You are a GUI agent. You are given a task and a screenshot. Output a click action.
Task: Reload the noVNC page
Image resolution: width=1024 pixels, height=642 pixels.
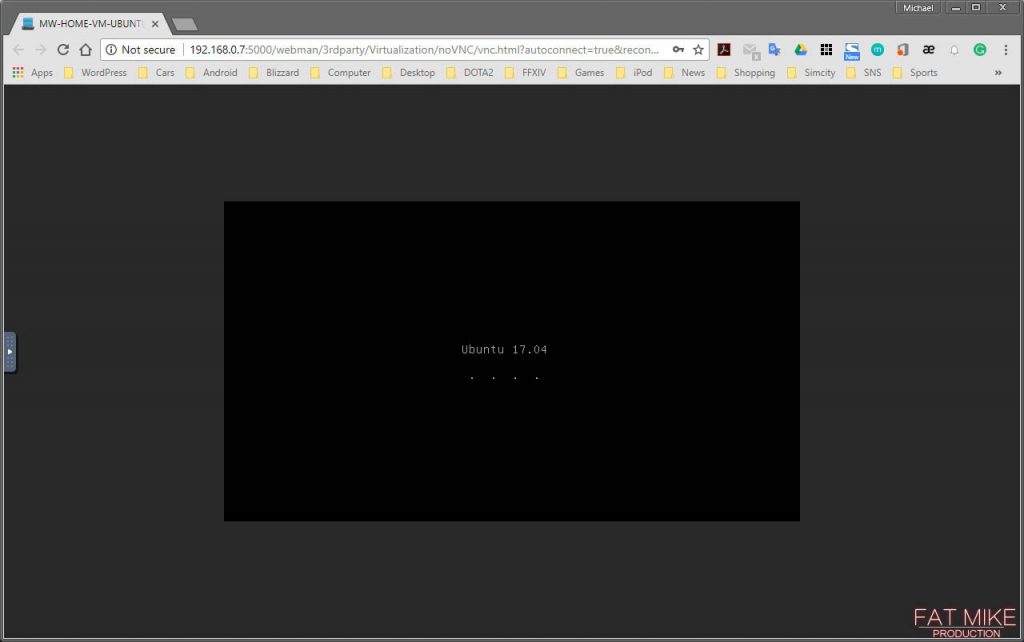click(x=63, y=50)
